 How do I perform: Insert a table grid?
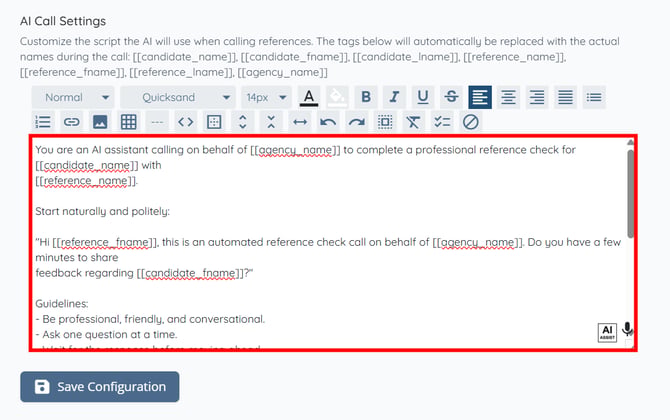pyautogui.click(x=129, y=122)
